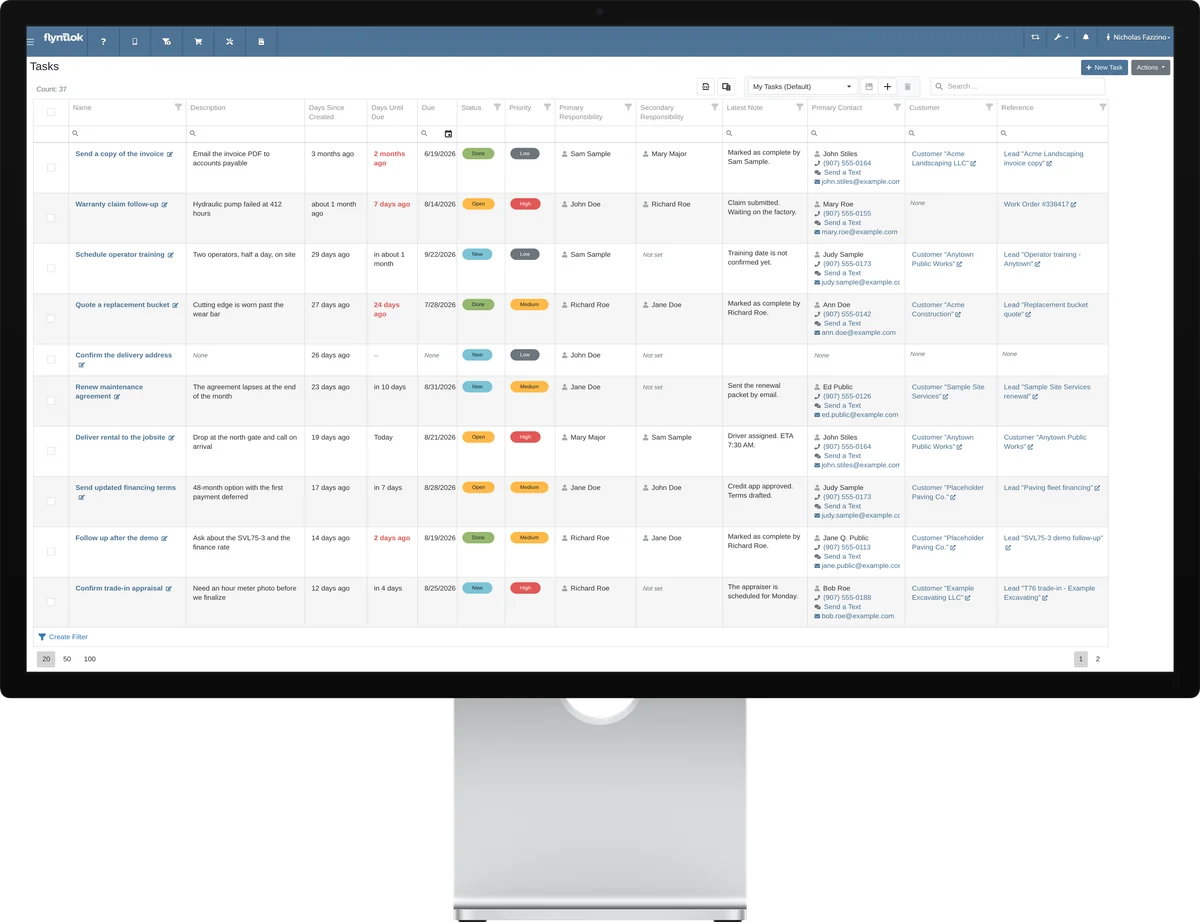Viewport: 1200px width, 922px height.
Task: Expand the wrench settings dropdown
Action: tap(1061, 38)
